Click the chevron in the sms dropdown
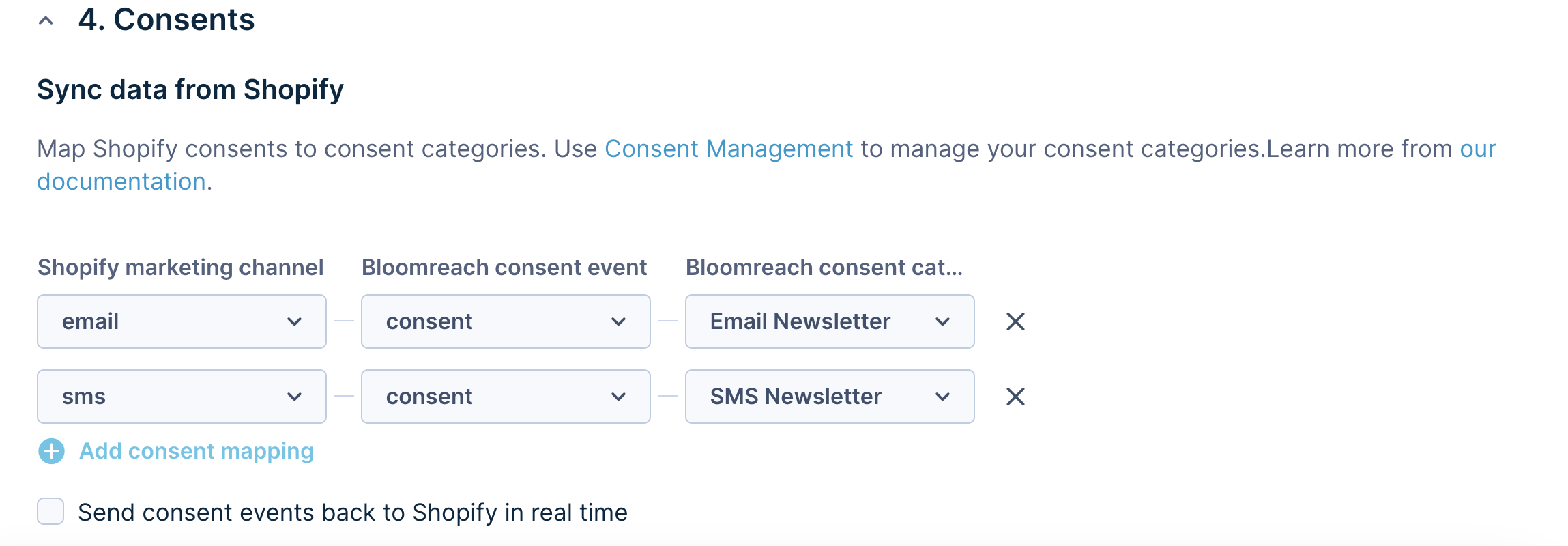This screenshot has width=1568, height=546. pyautogui.click(x=294, y=397)
